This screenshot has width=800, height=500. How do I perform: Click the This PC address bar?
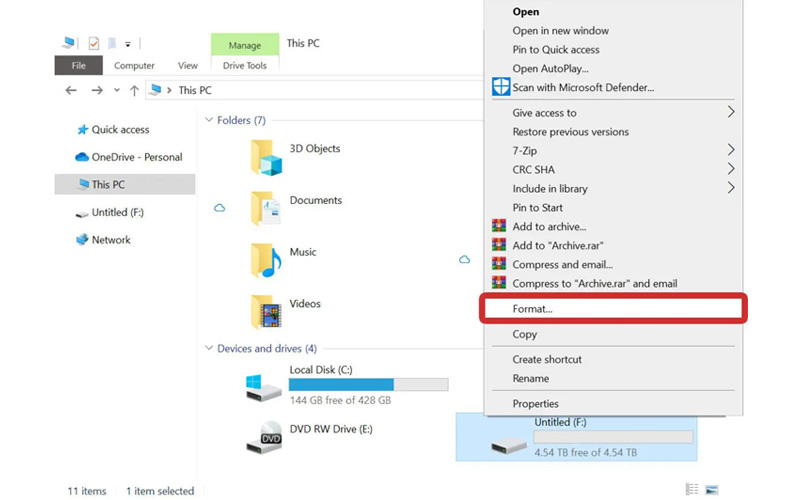pos(300,90)
